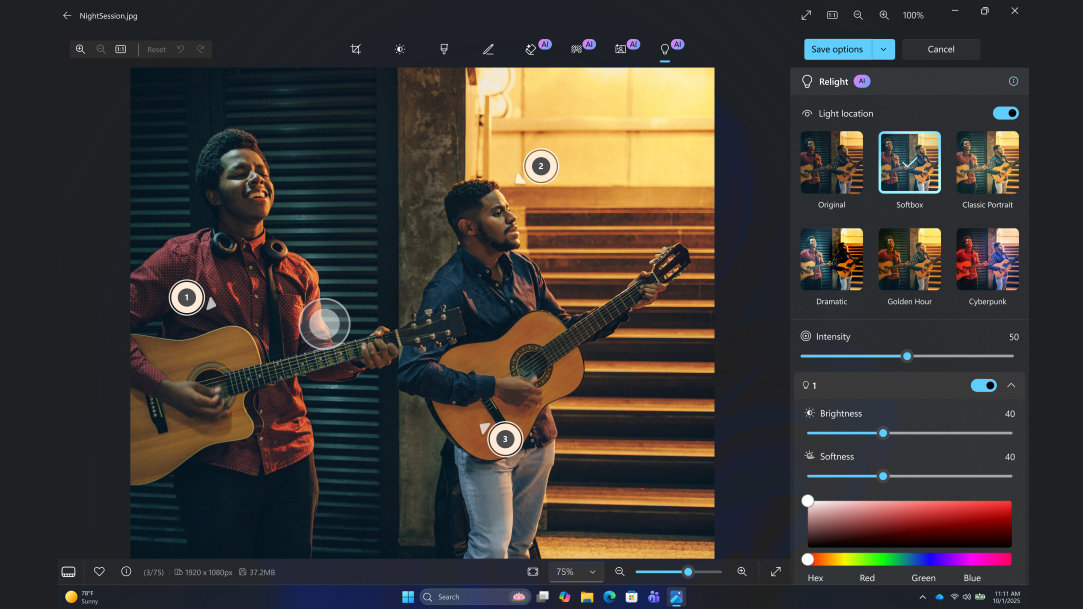
Task: Select the Cyberpunk relight preset
Action: pos(987,259)
